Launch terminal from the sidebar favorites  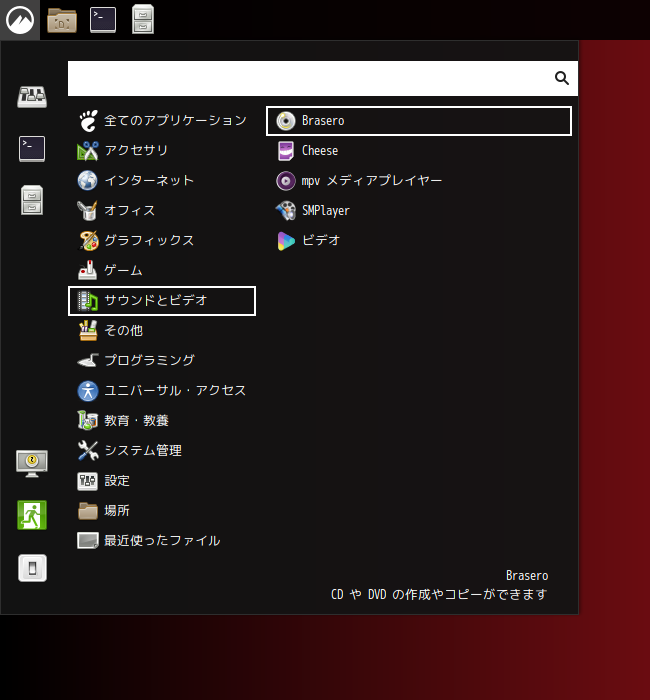32,149
